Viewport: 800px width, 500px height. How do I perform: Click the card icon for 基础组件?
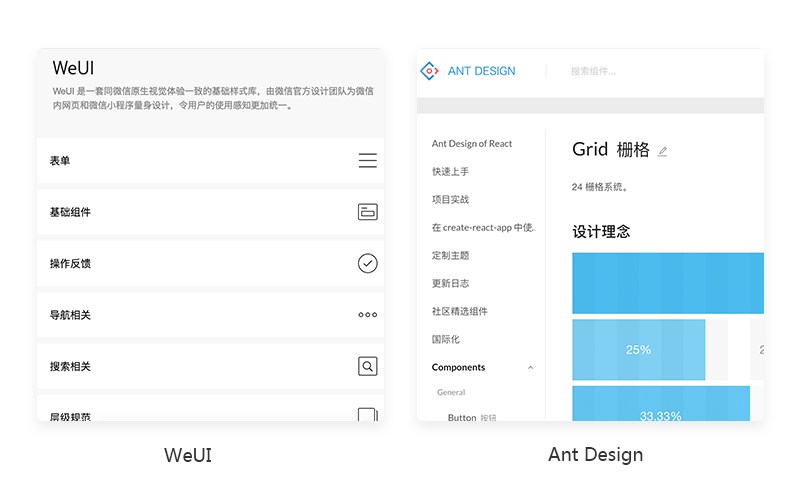coord(368,212)
